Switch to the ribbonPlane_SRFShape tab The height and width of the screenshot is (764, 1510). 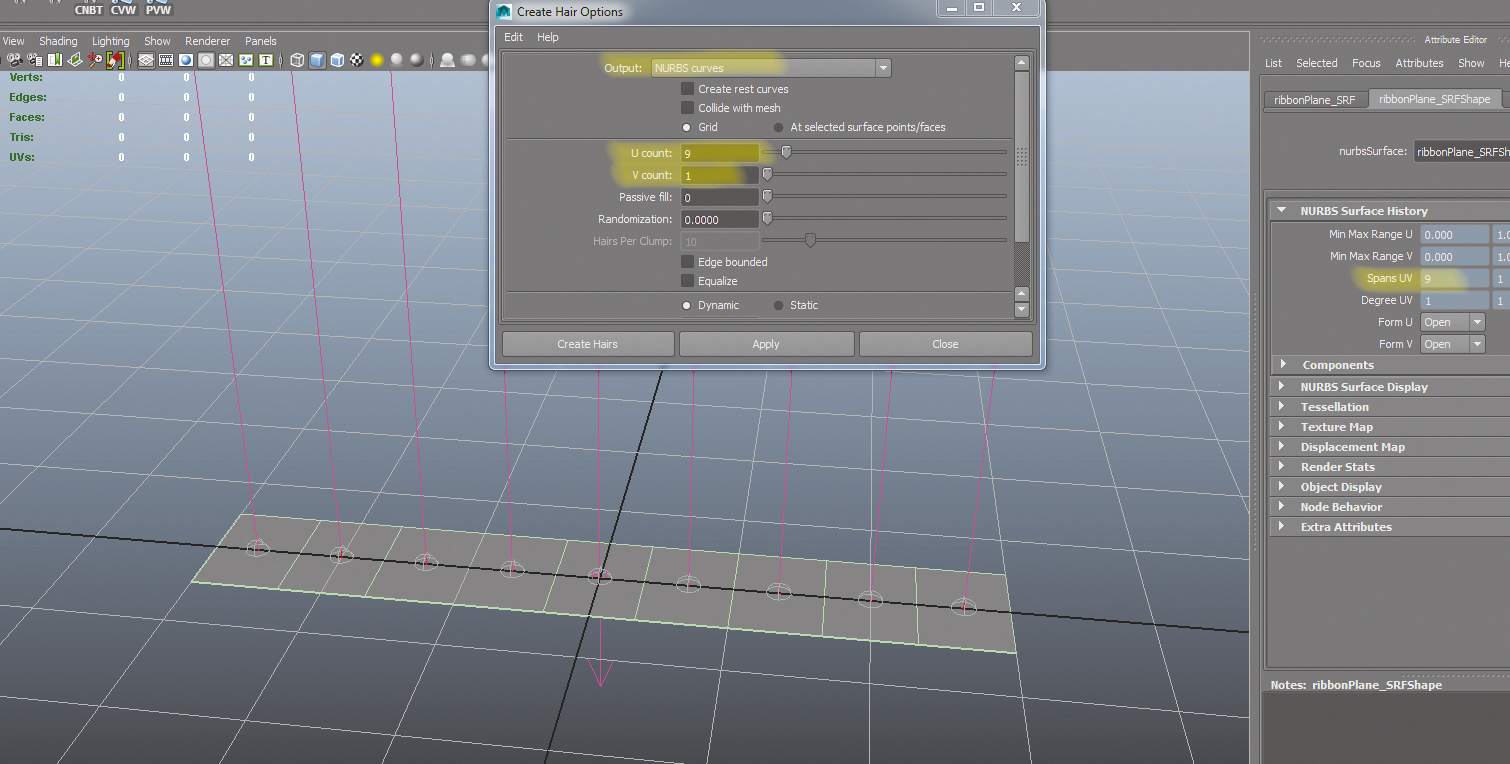(x=1435, y=99)
